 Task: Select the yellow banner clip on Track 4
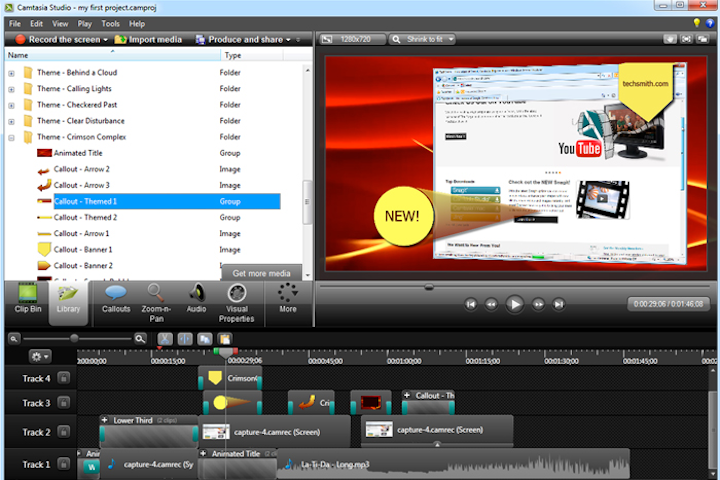(231, 378)
